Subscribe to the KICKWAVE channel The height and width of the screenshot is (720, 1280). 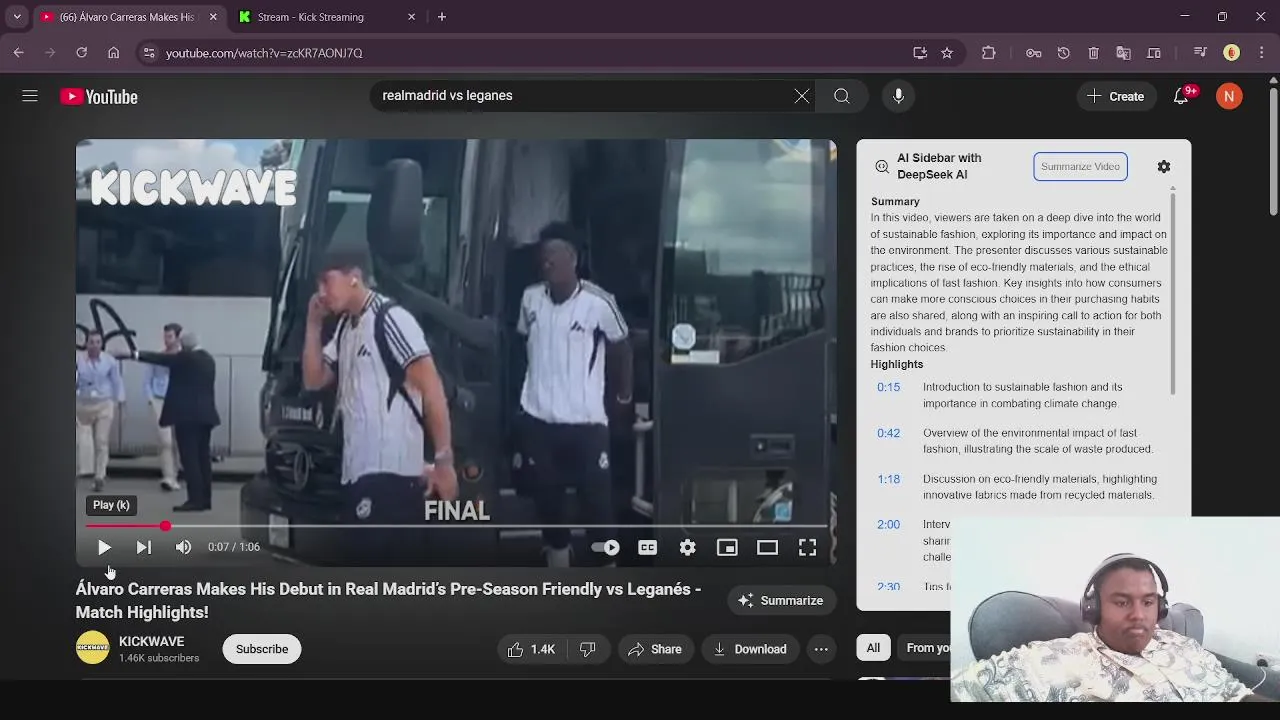click(x=262, y=649)
